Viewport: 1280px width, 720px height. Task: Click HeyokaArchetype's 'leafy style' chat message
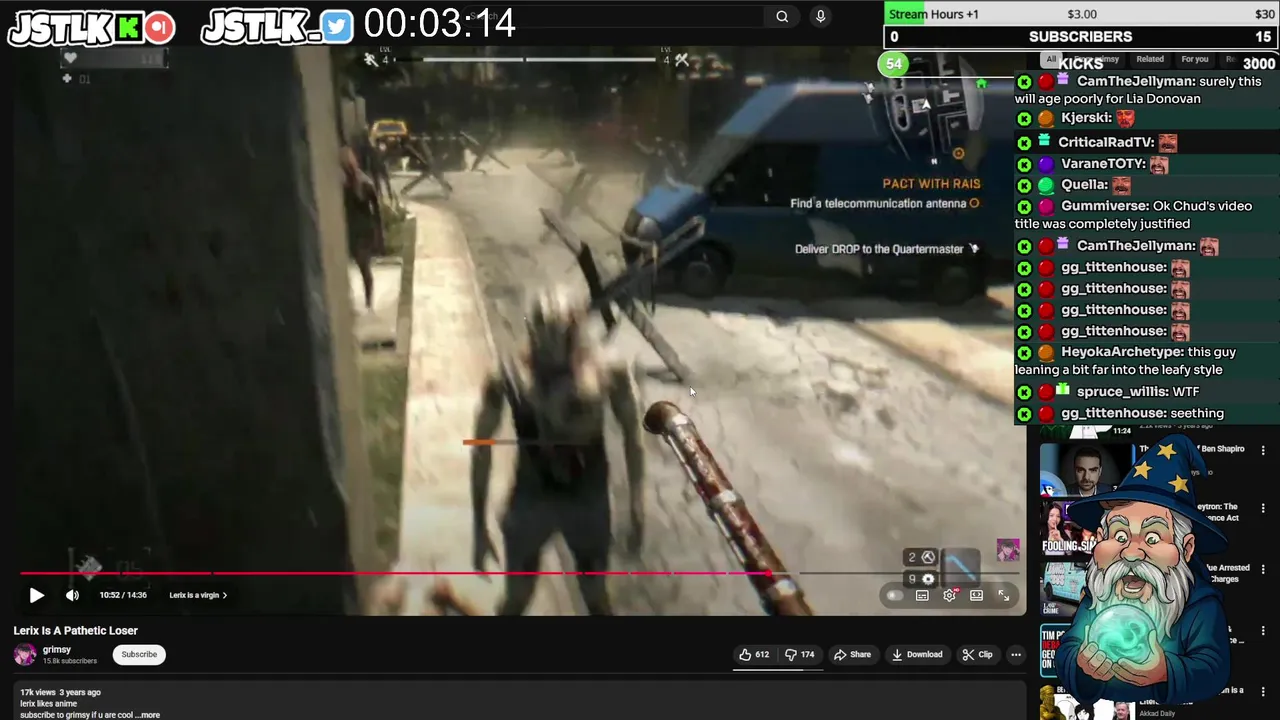1144,361
